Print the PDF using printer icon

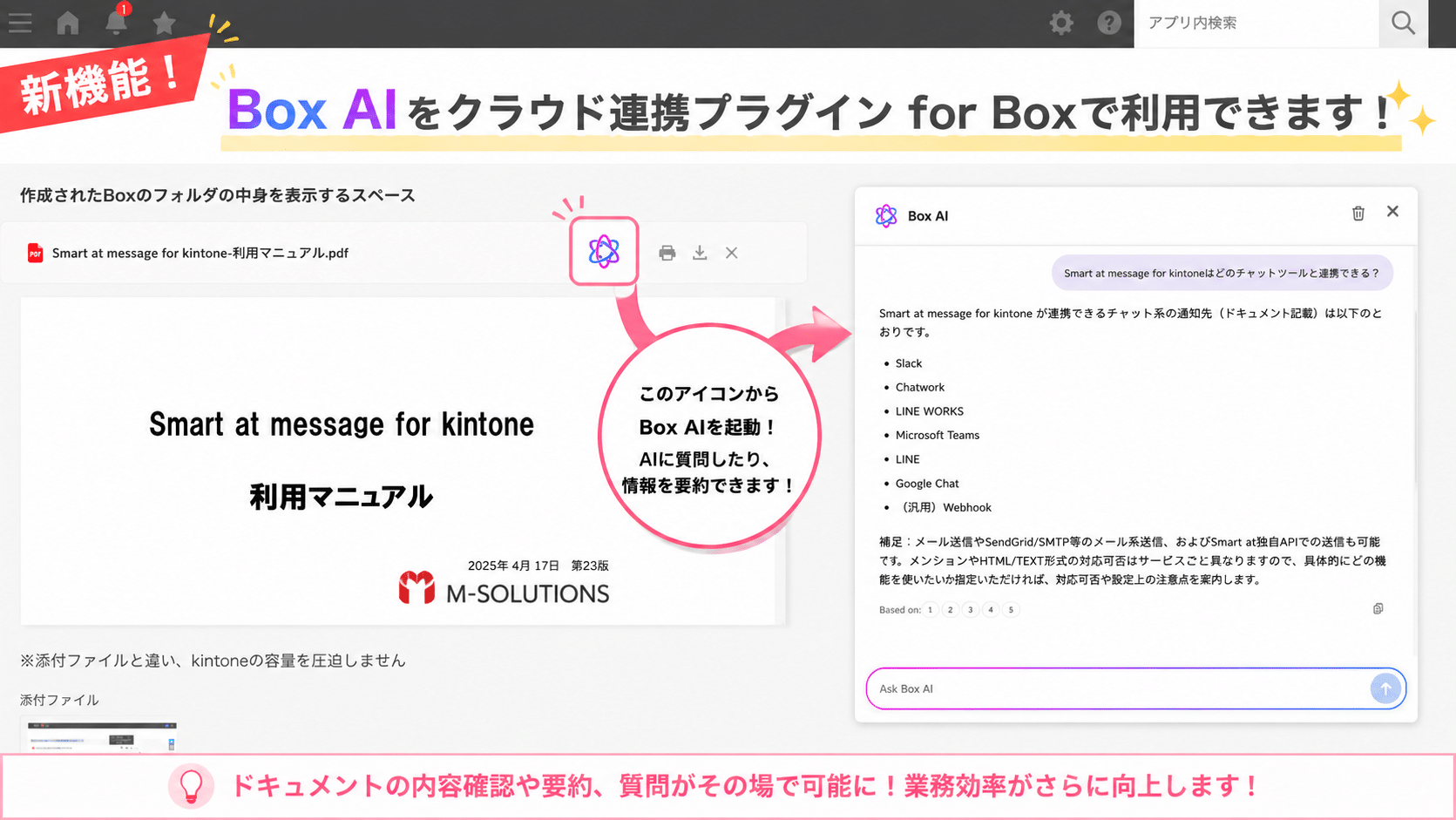coord(667,253)
